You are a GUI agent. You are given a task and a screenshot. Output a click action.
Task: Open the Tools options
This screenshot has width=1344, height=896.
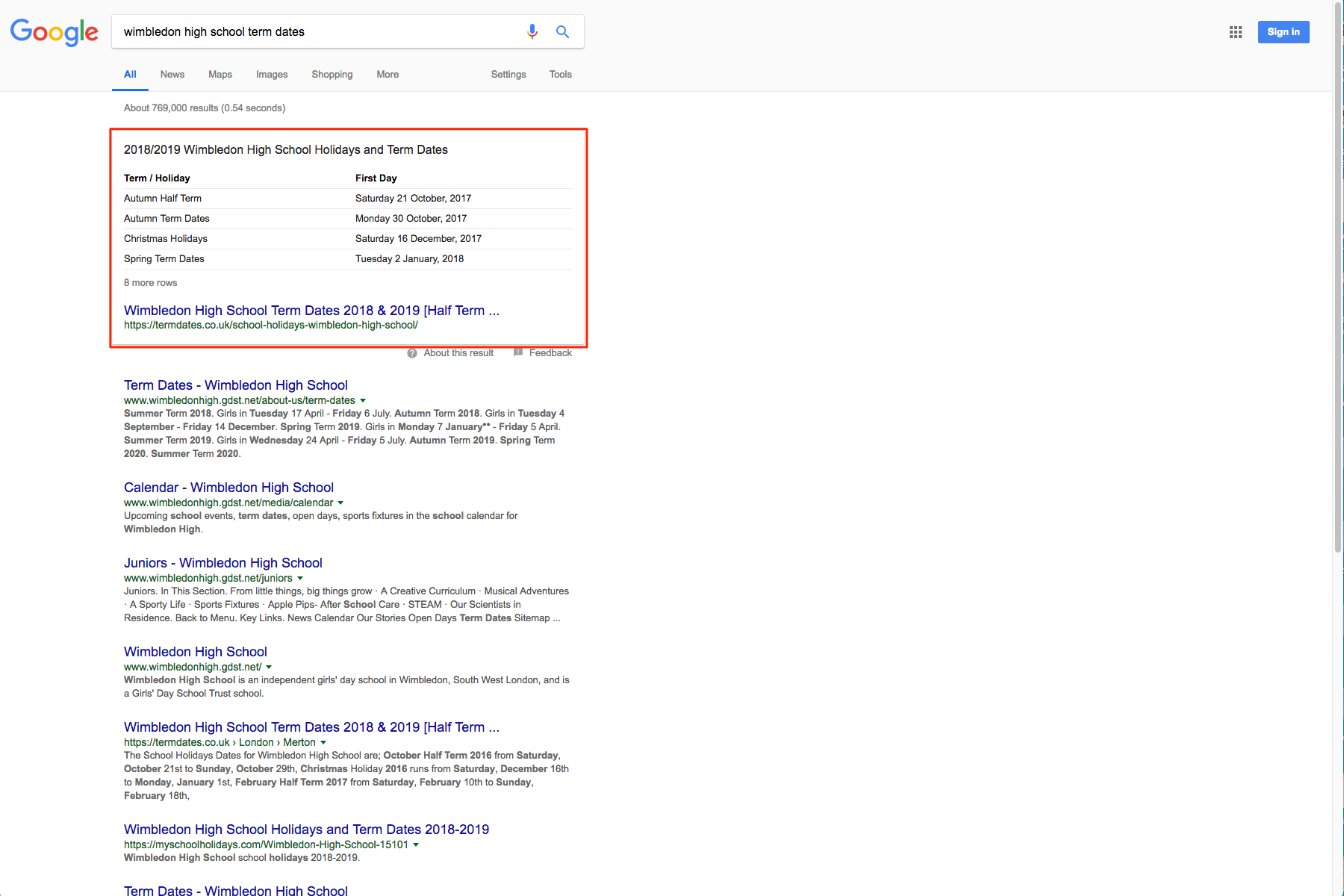561,75
